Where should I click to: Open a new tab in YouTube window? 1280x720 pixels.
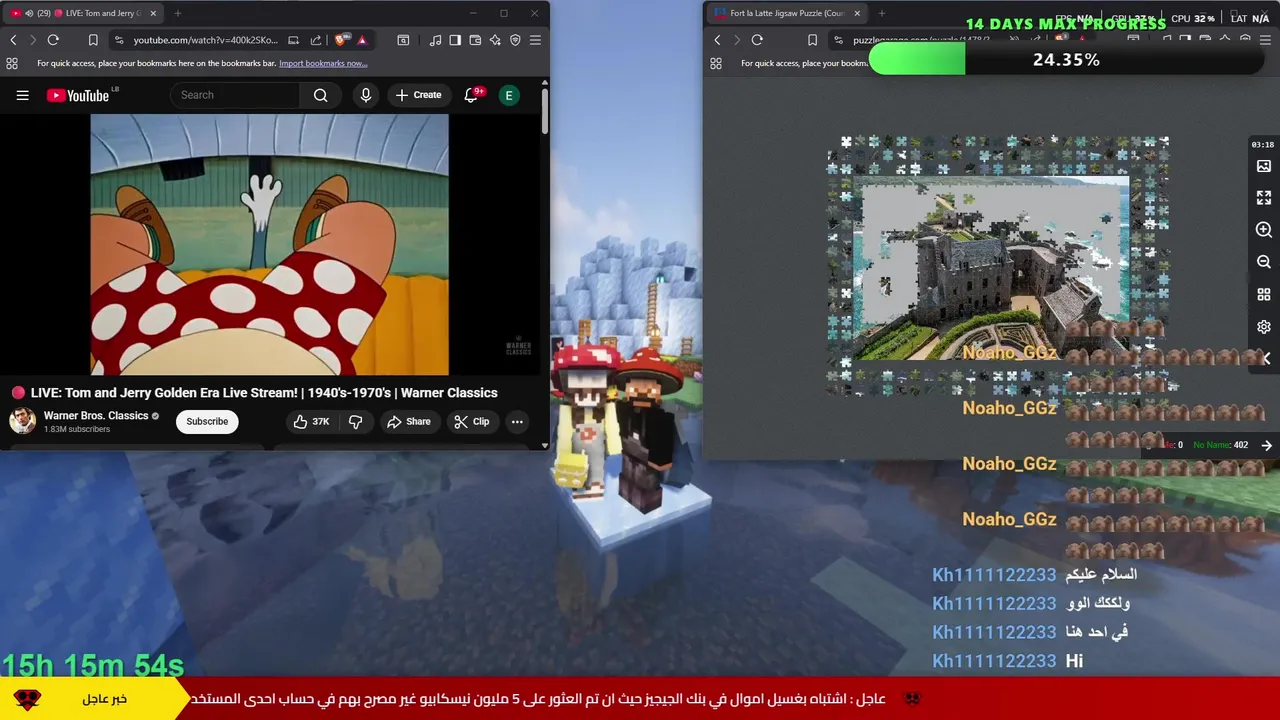coord(177,13)
